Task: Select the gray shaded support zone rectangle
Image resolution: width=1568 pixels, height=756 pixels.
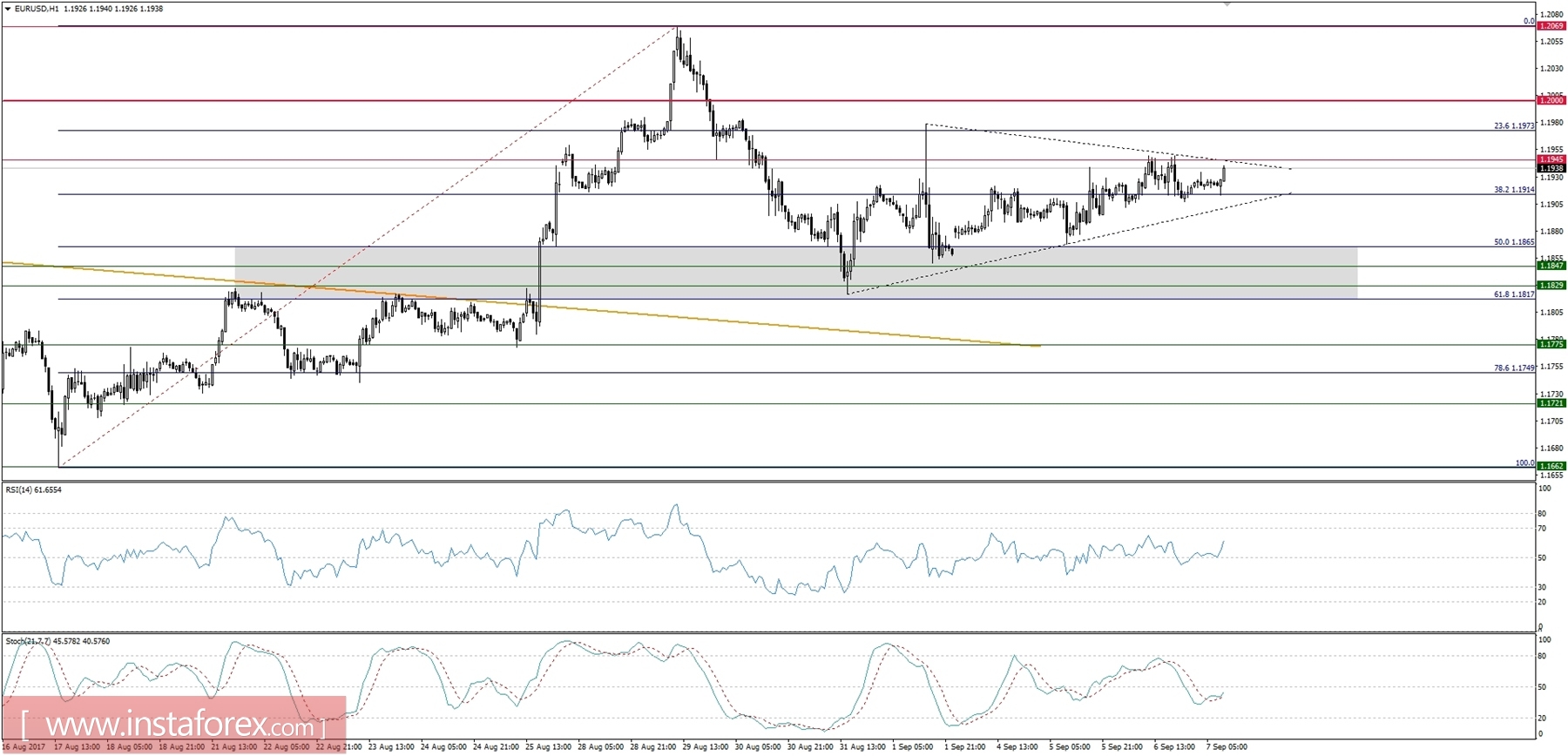Action: coord(796,273)
